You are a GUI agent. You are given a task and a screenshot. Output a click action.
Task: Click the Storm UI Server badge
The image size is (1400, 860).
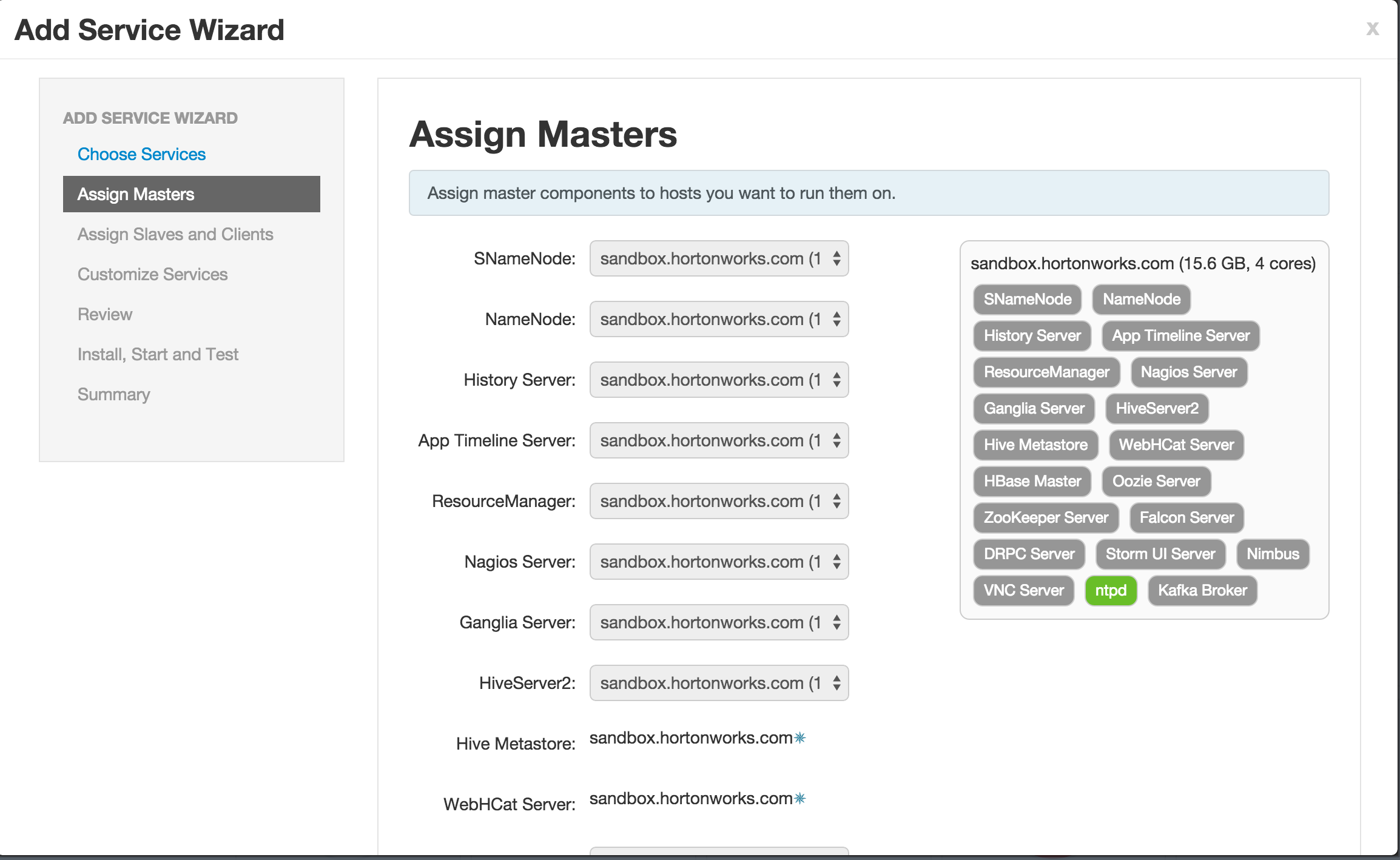[1160, 554]
